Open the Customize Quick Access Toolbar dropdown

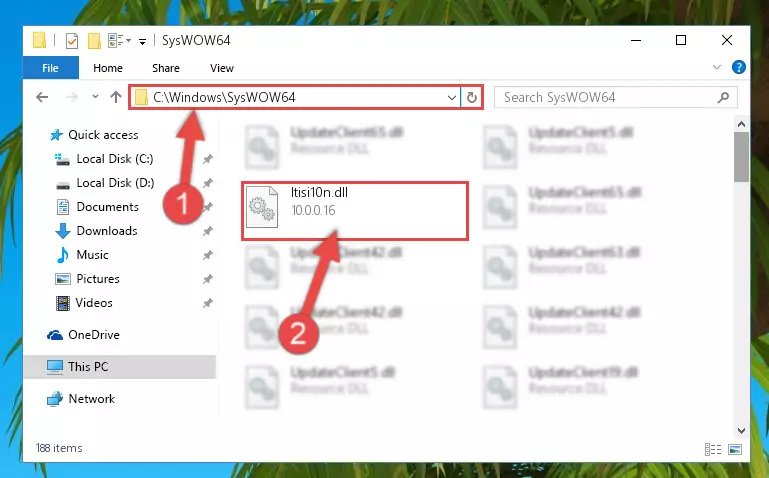pos(142,42)
